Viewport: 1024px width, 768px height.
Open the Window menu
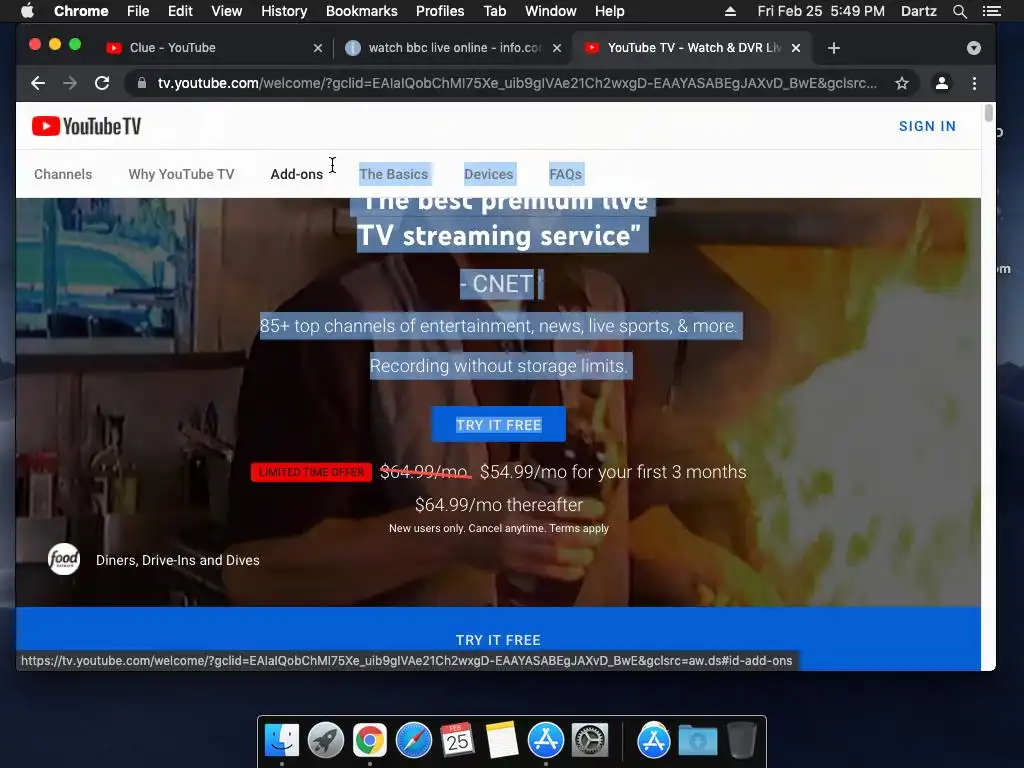(551, 11)
